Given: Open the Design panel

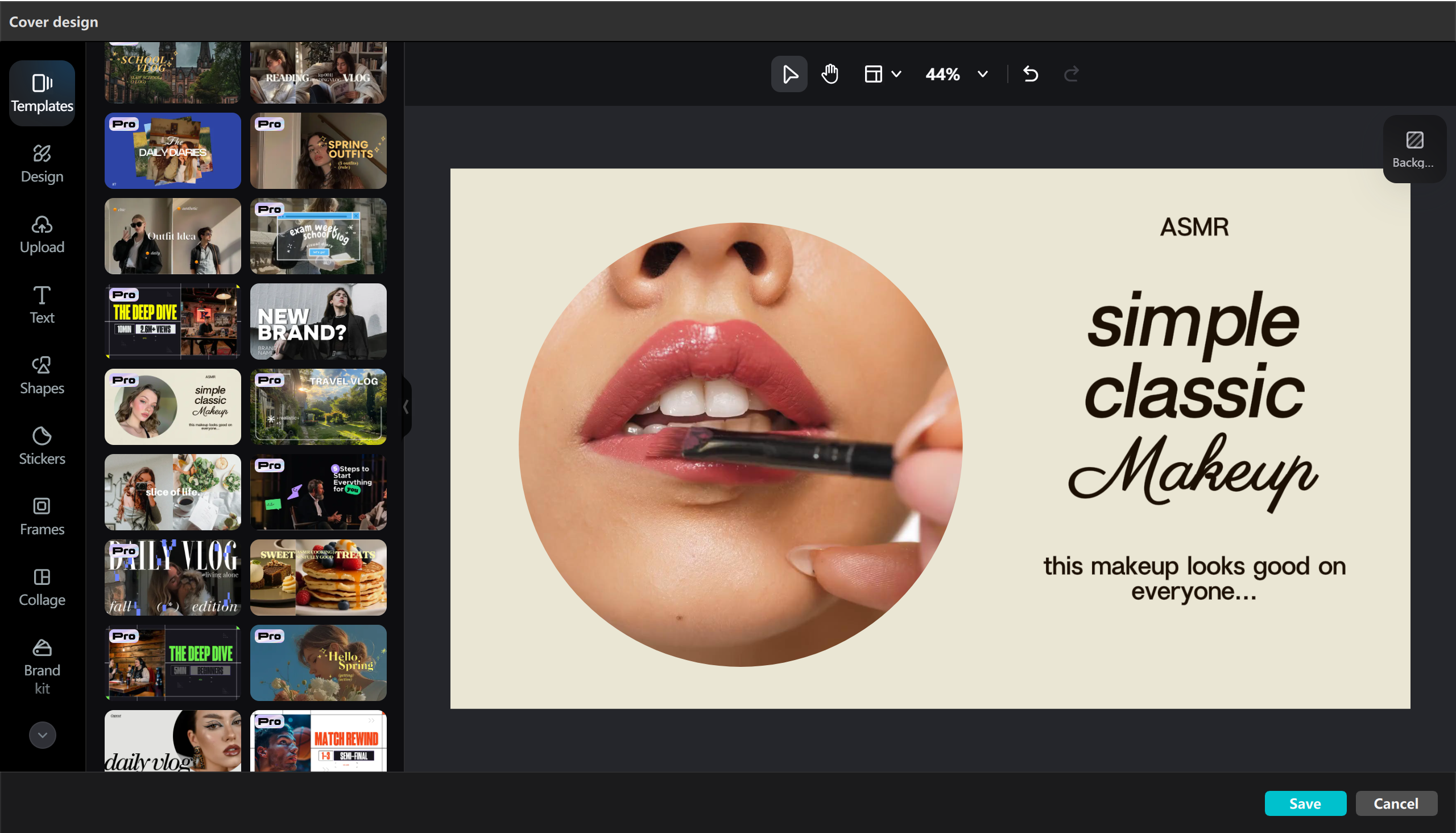Looking at the screenshot, I should 42,163.
